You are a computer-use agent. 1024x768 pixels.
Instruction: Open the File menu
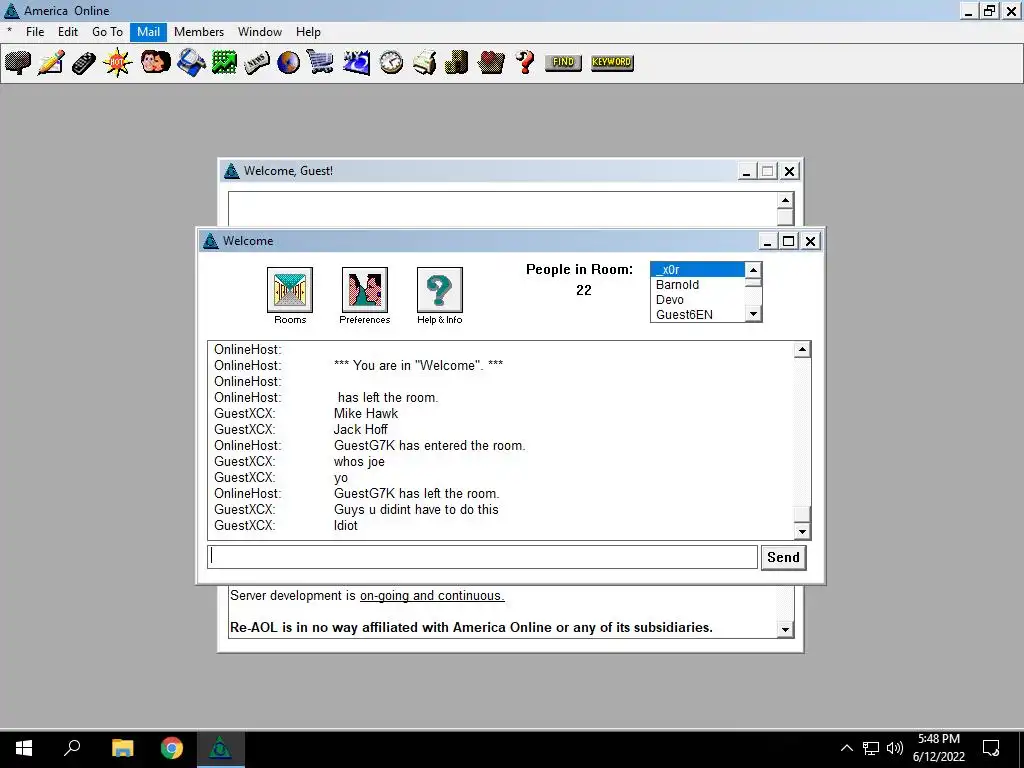click(x=35, y=32)
